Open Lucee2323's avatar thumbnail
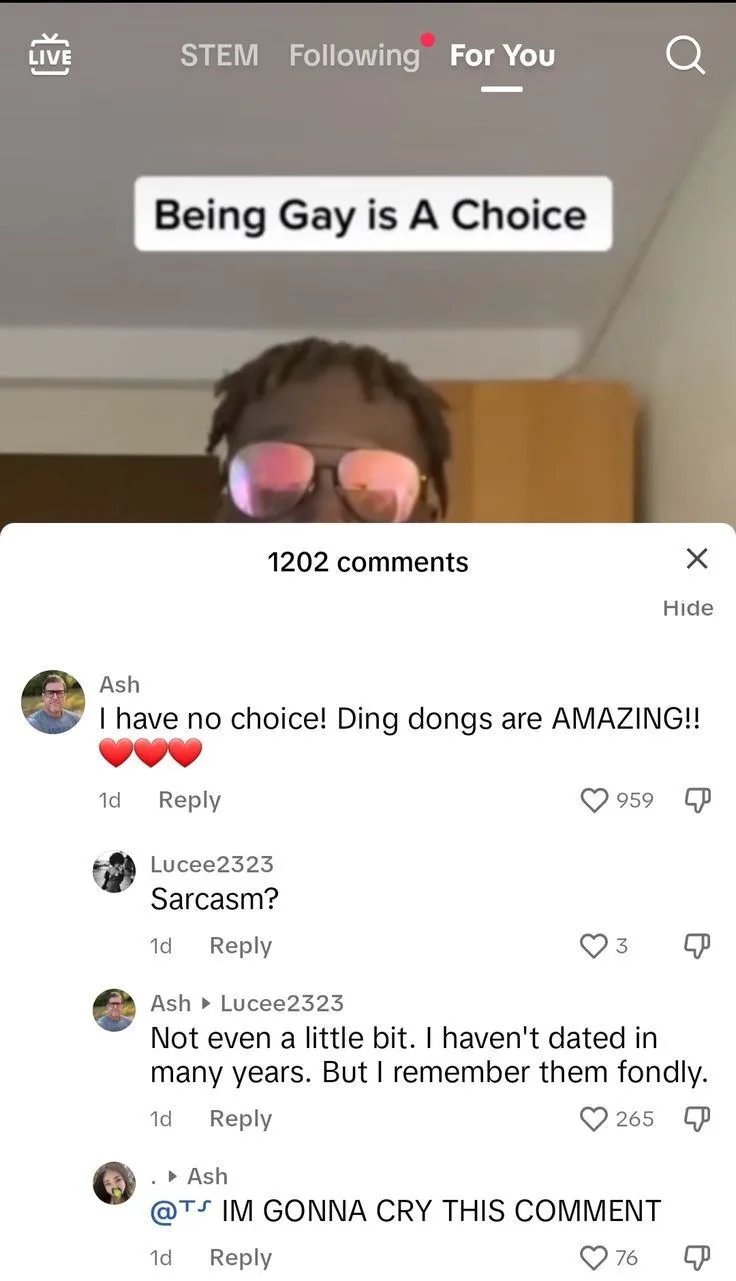This screenshot has width=736, height=1281. pos(114,871)
